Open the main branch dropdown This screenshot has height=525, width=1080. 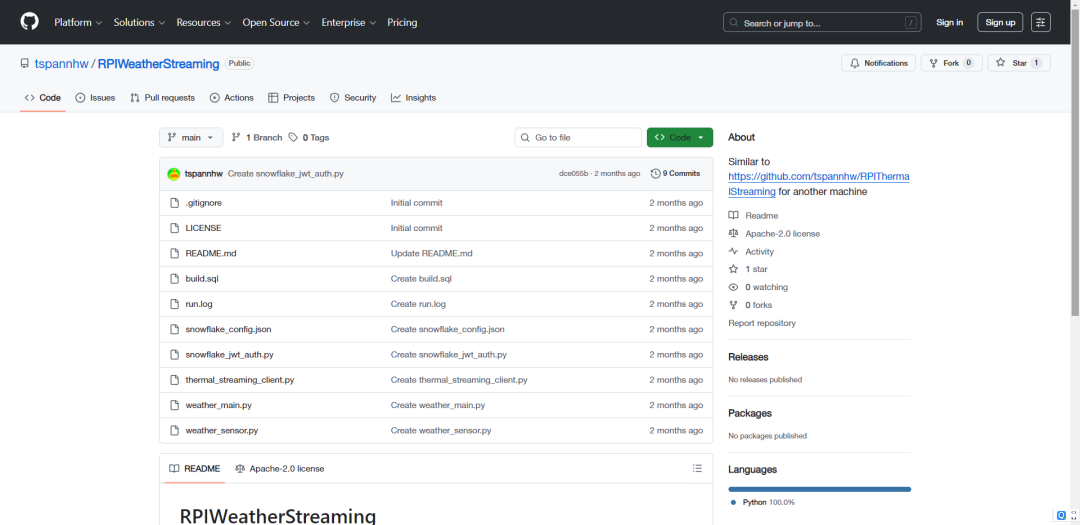coord(191,137)
